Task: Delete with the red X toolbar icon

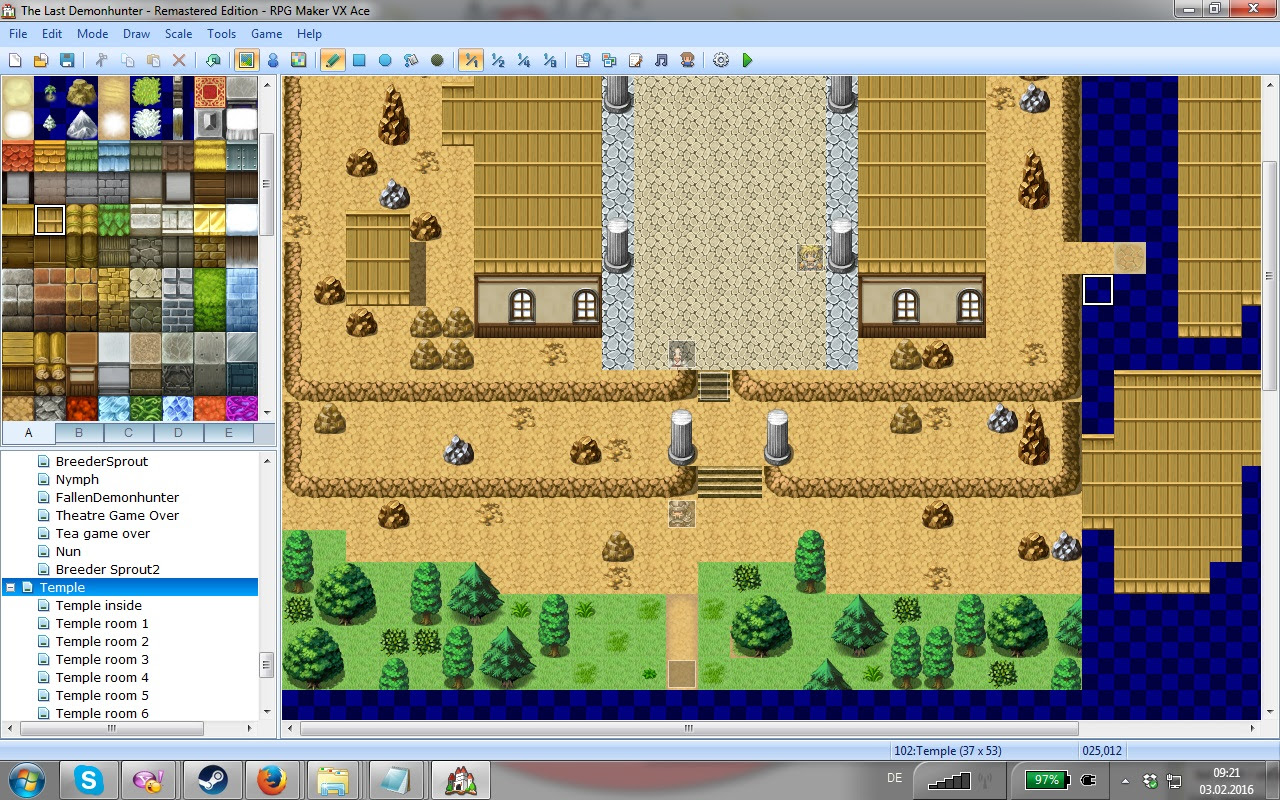Action: tap(180, 60)
